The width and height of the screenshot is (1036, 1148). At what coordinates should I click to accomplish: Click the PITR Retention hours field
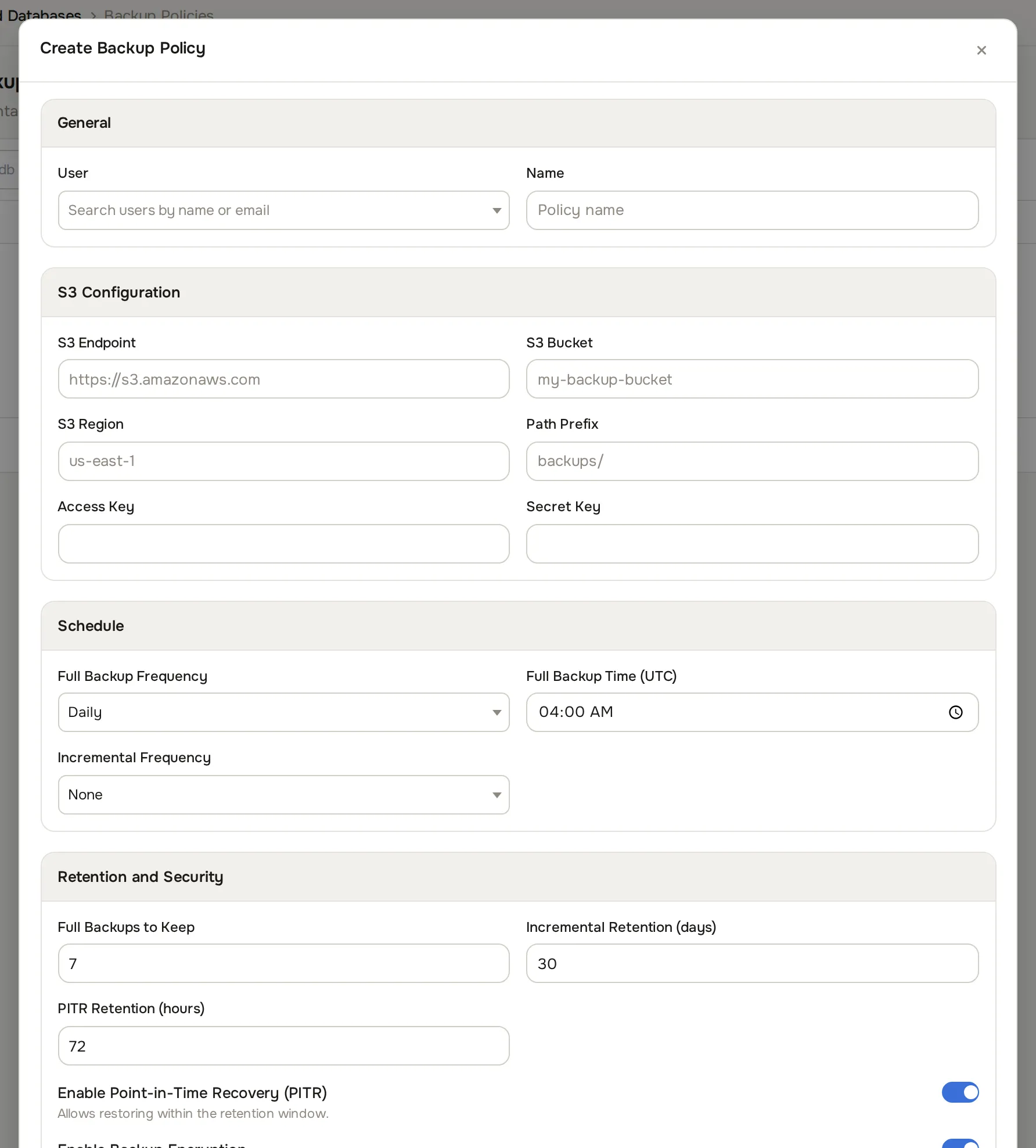tap(283, 1046)
